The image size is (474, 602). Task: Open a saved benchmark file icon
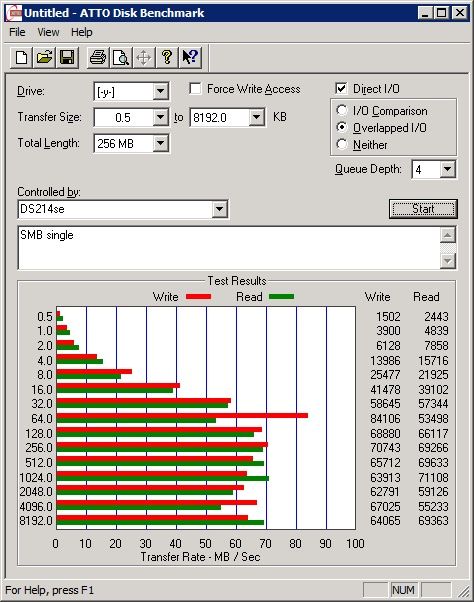click(x=44, y=58)
